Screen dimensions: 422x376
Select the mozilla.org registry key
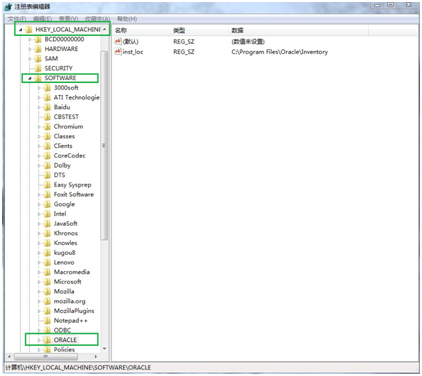tap(69, 301)
